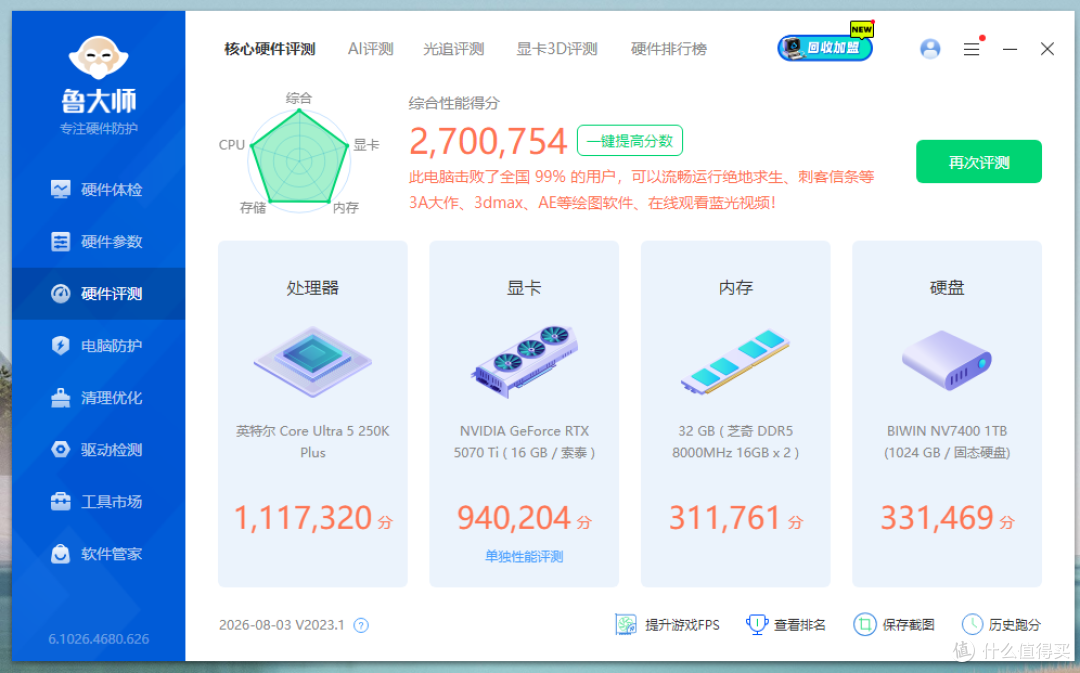Switch to the 显卡3D评测 tab
This screenshot has height=673, width=1080.
tap(557, 49)
